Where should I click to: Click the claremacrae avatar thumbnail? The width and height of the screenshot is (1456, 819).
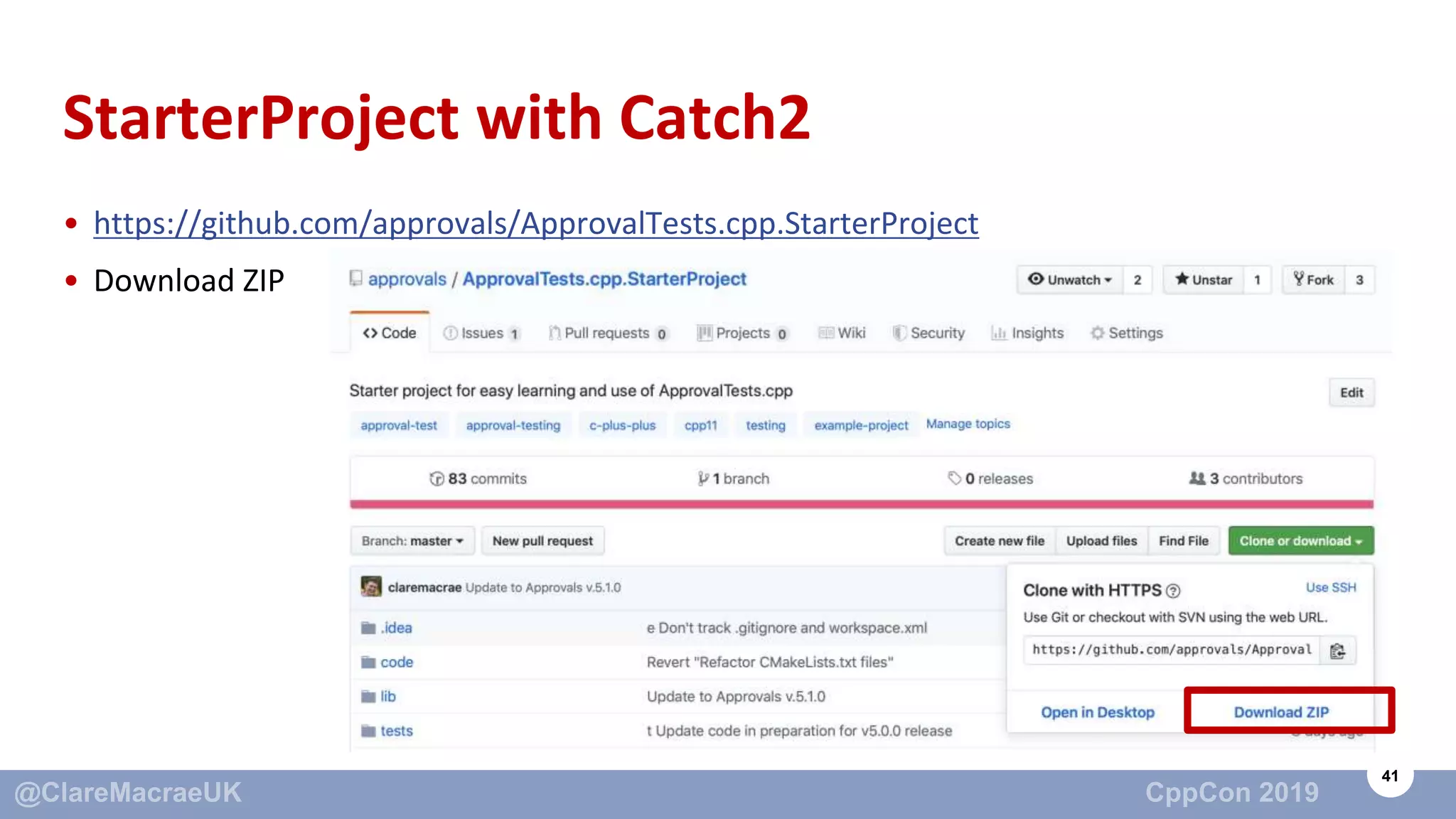371,587
